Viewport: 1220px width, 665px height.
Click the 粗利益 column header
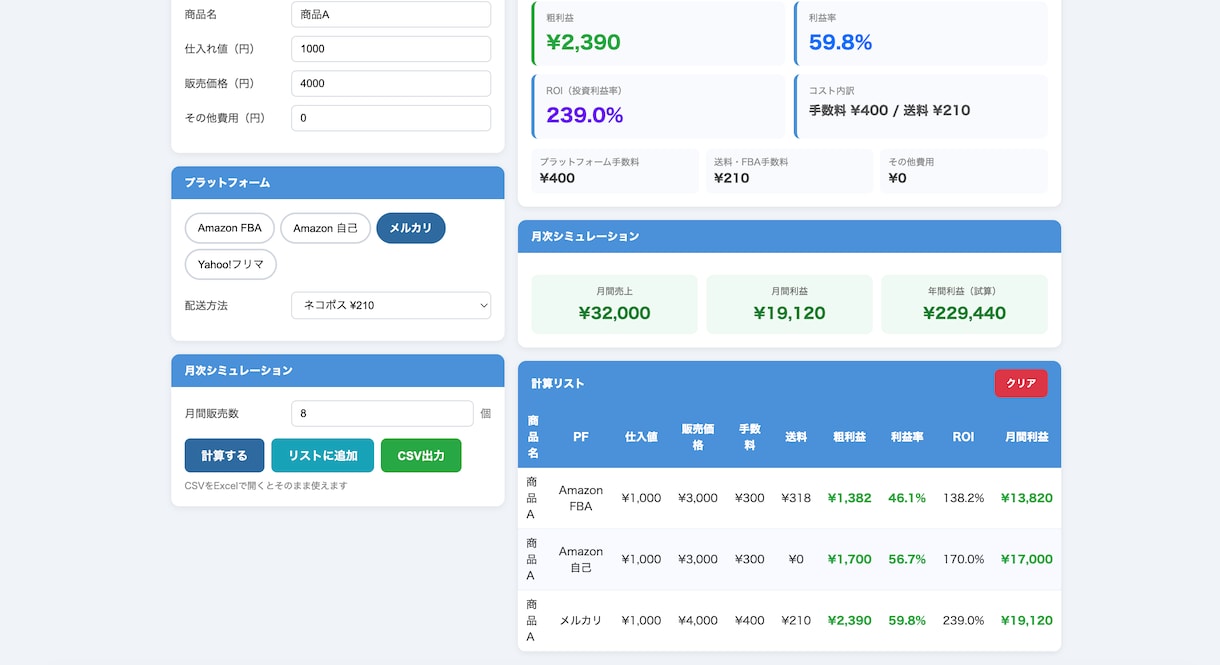[x=850, y=437]
